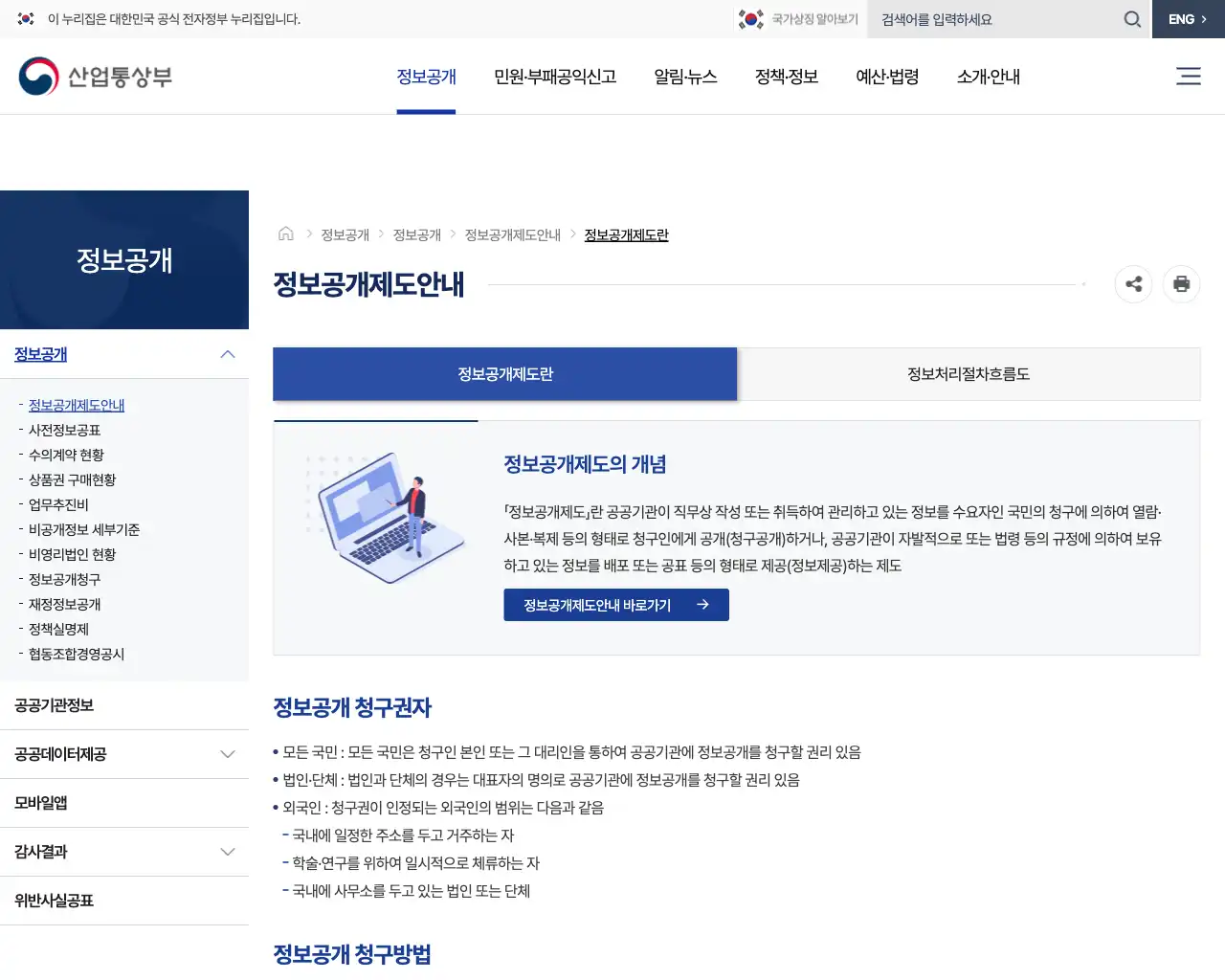Expand the 감사결과 sidebar section
The height and width of the screenshot is (980, 1225).
[228, 851]
